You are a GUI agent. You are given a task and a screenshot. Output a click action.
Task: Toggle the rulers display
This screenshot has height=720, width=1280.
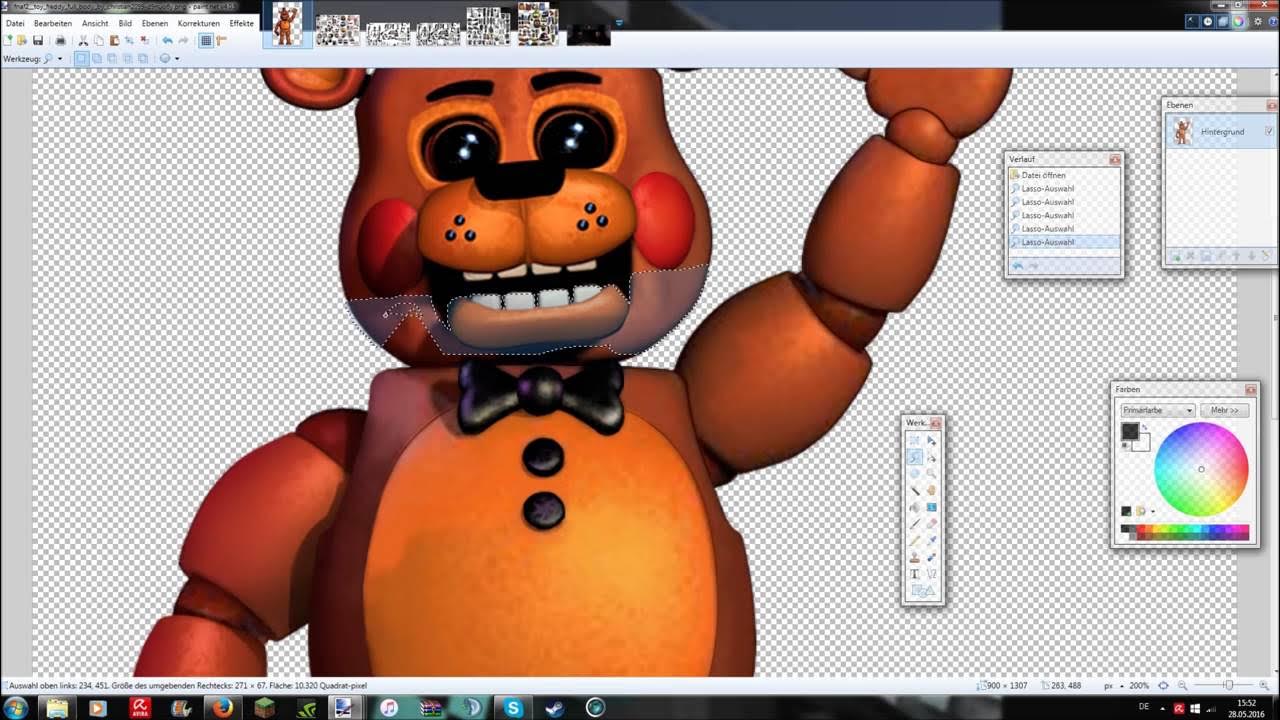click(221, 40)
